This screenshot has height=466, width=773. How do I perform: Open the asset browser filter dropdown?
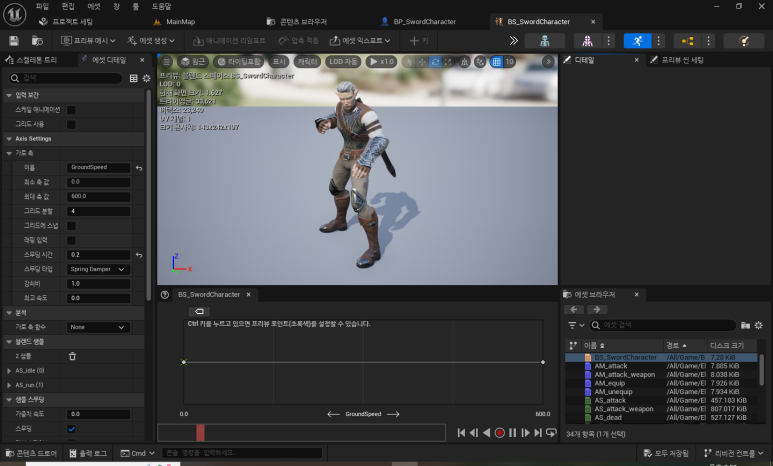click(576, 325)
